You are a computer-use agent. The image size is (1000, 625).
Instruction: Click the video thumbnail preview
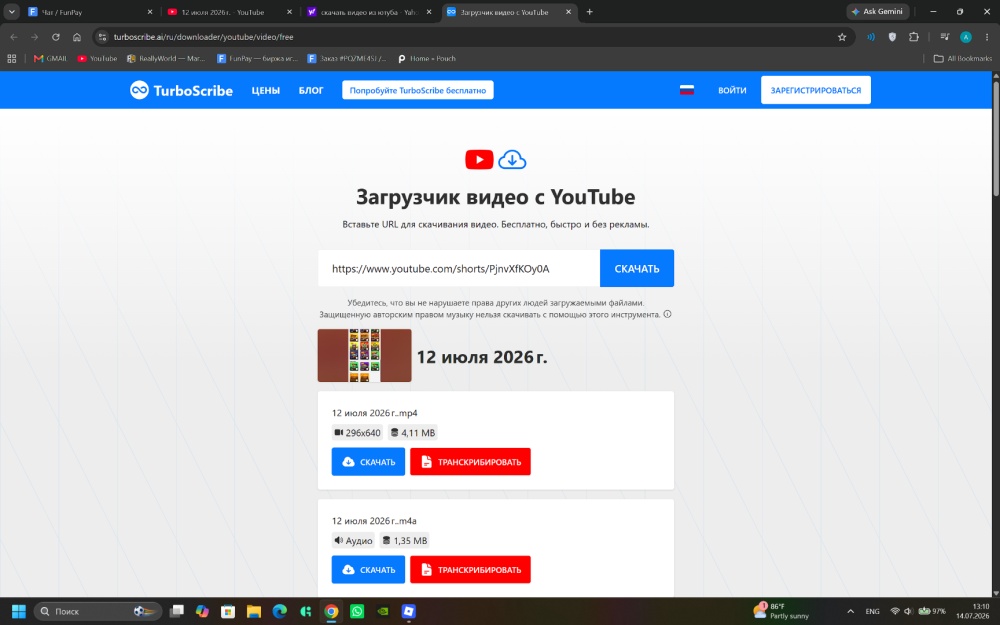[364, 355]
